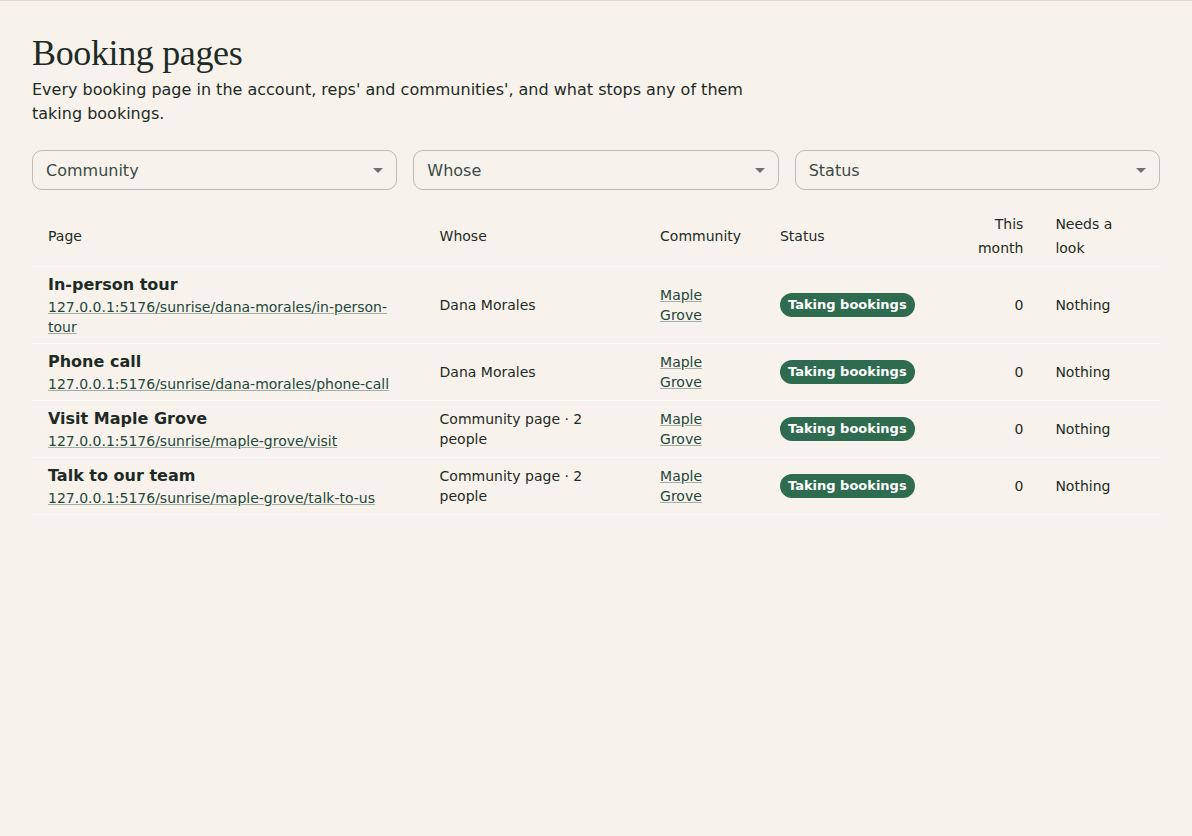Open the dana-morales/phone-call booking link

click(x=218, y=384)
